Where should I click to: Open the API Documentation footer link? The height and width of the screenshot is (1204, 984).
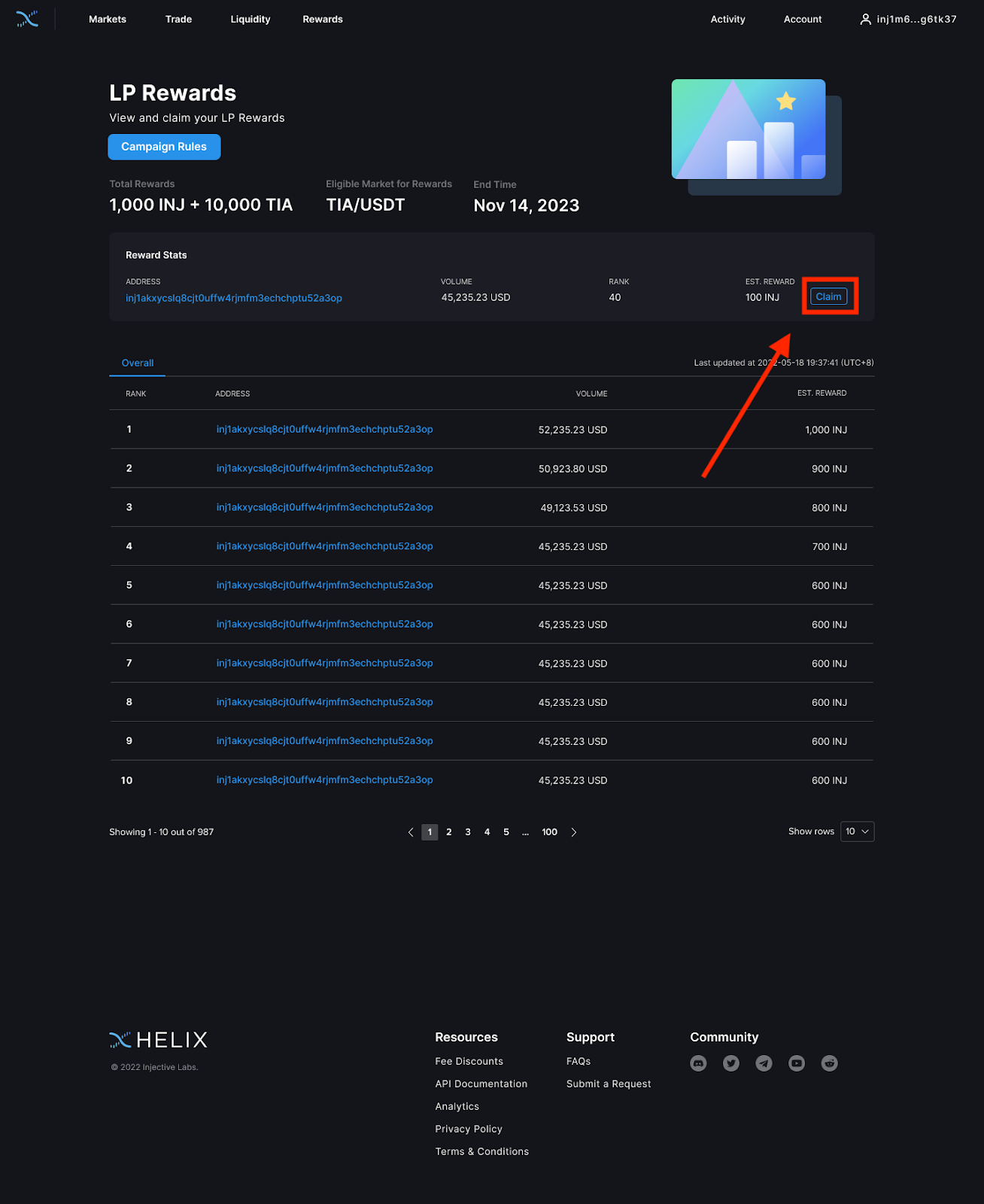point(481,1084)
